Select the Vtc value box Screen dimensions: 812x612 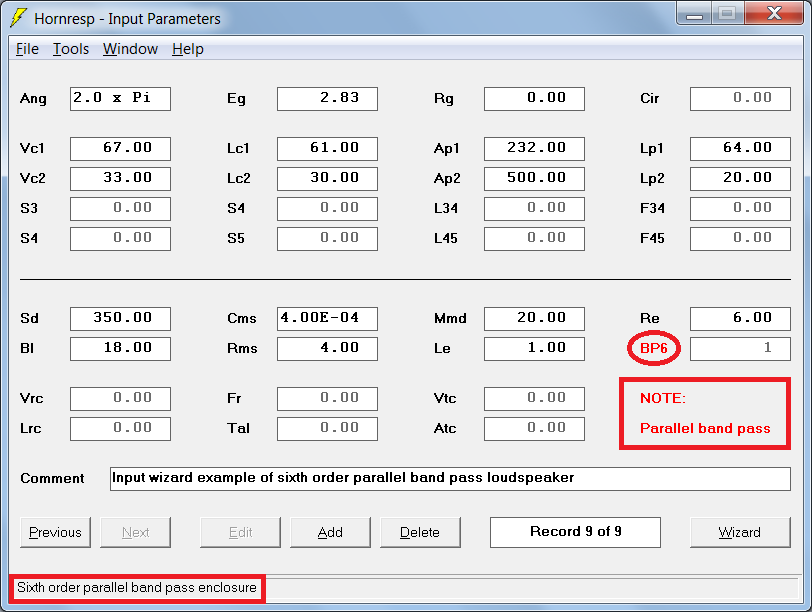click(x=534, y=399)
